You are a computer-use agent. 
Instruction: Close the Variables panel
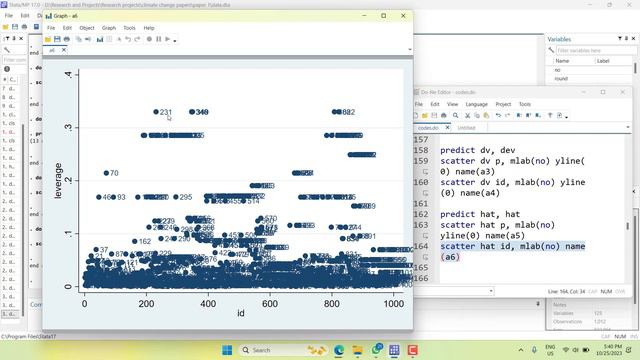click(633, 38)
